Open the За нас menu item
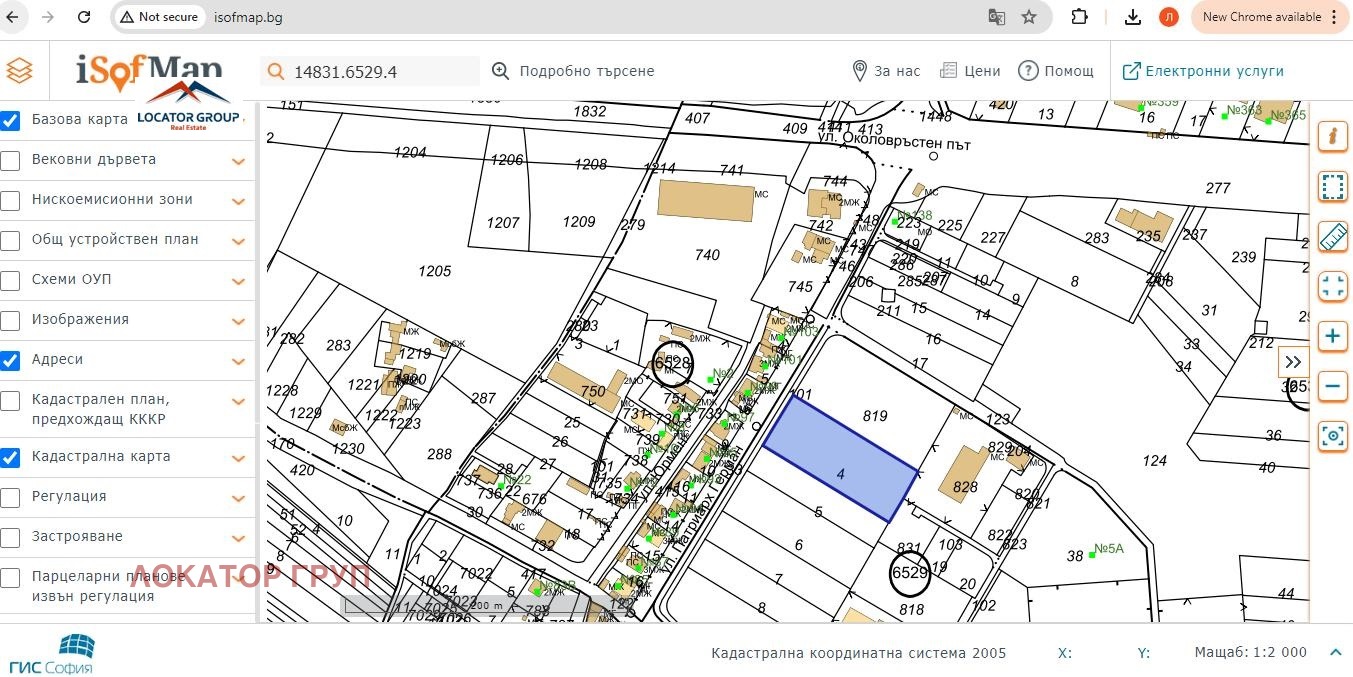This screenshot has height=677, width=1353. click(885, 71)
